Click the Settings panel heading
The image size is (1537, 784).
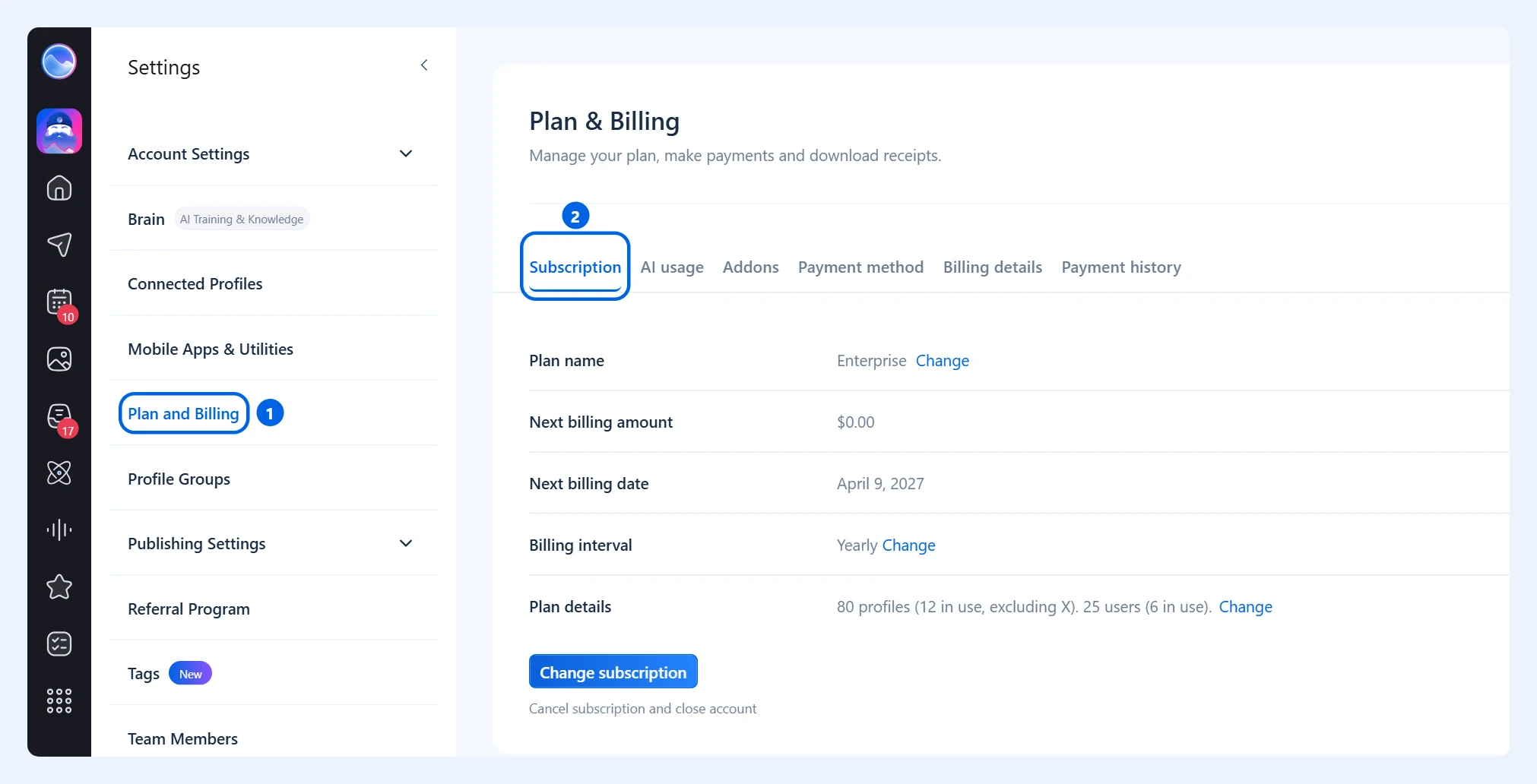163,67
